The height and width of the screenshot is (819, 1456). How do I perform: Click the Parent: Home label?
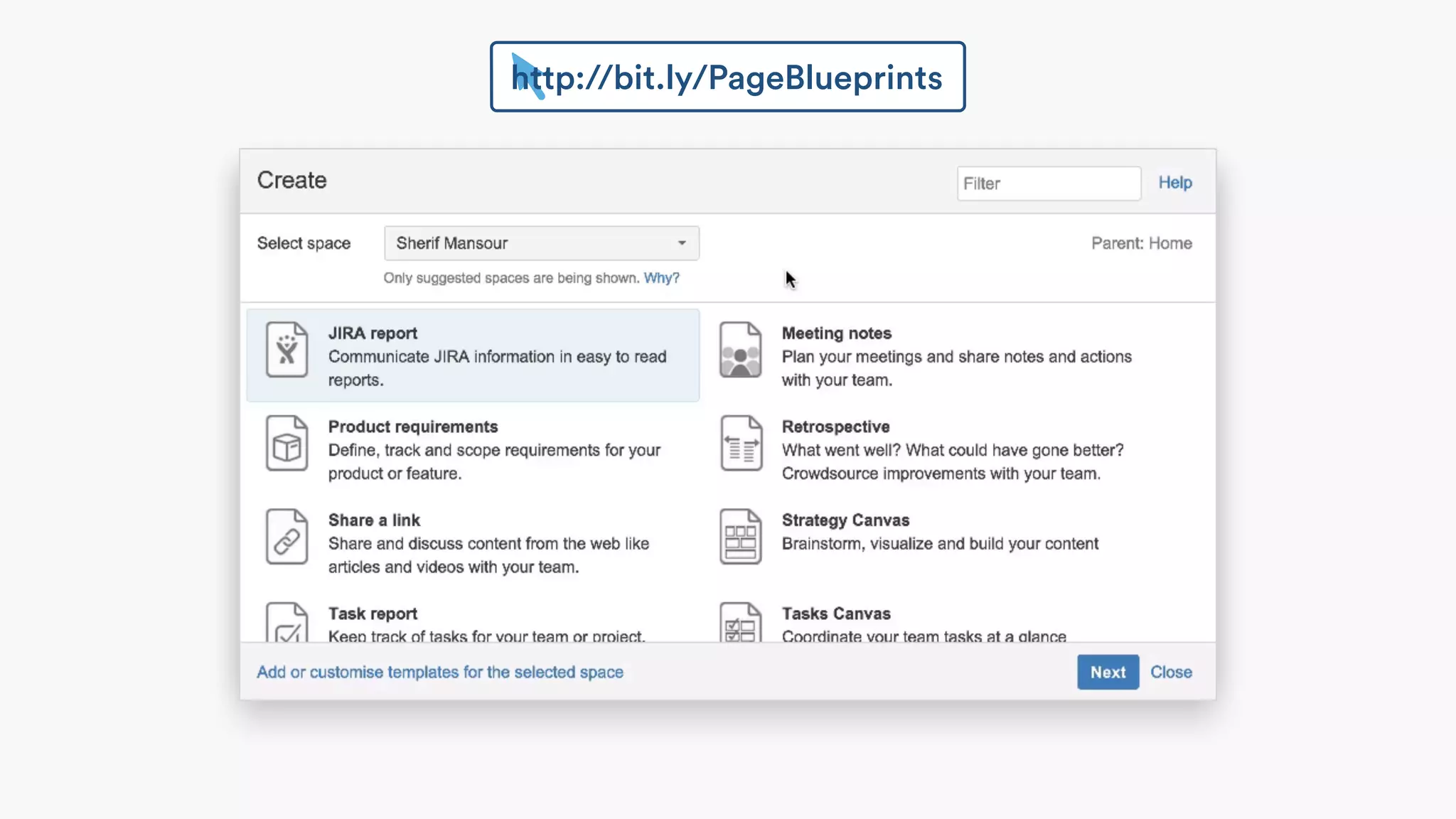pyautogui.click(x=1141, y=243)
